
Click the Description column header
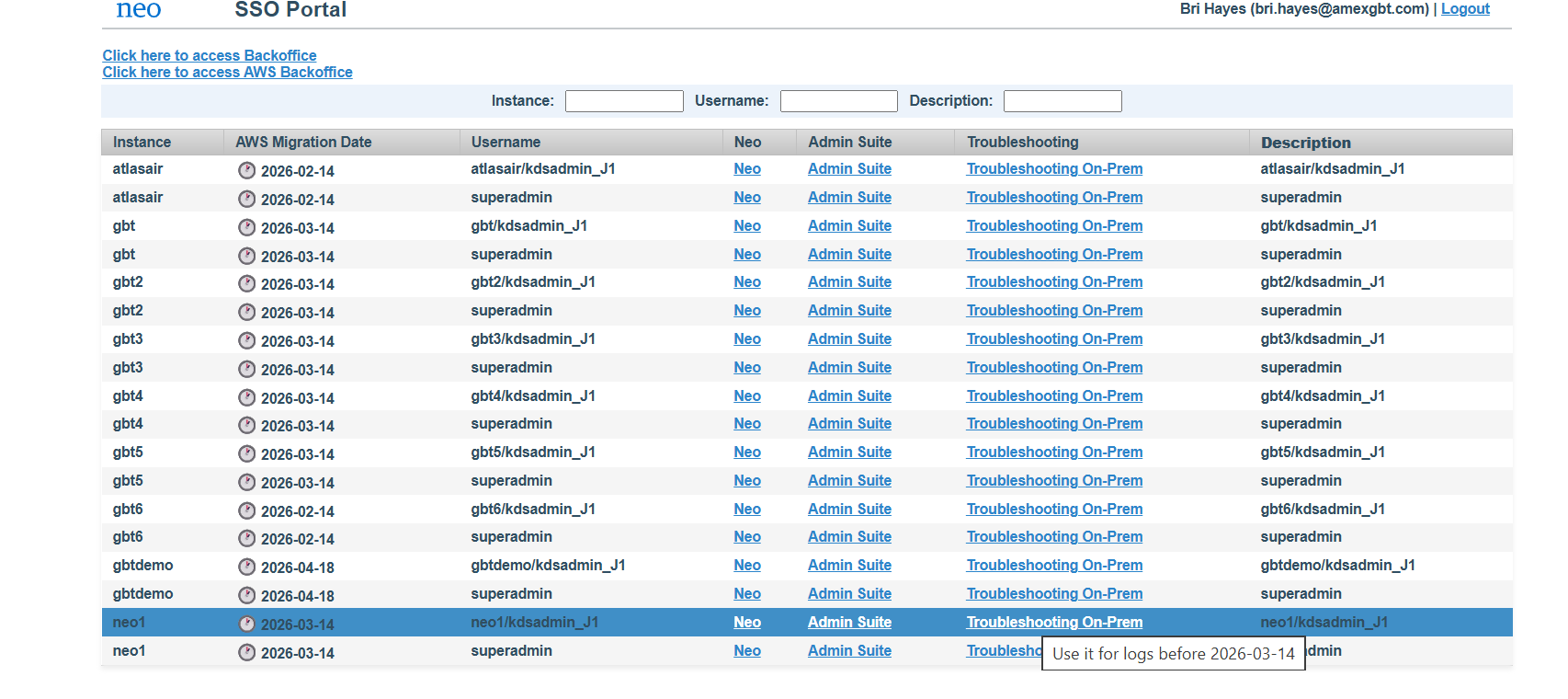click(1381, 142)
